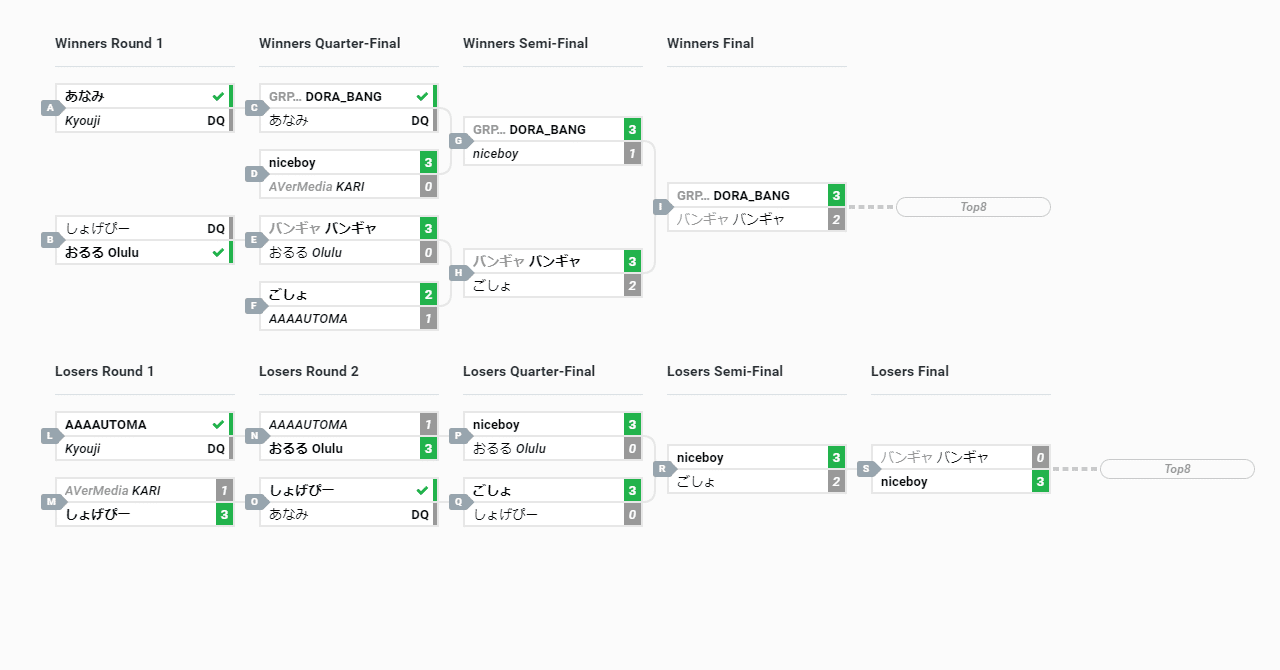1280x670 pixels.
Task: Click the Losers Round 2 section header
Action: point(306,371)
